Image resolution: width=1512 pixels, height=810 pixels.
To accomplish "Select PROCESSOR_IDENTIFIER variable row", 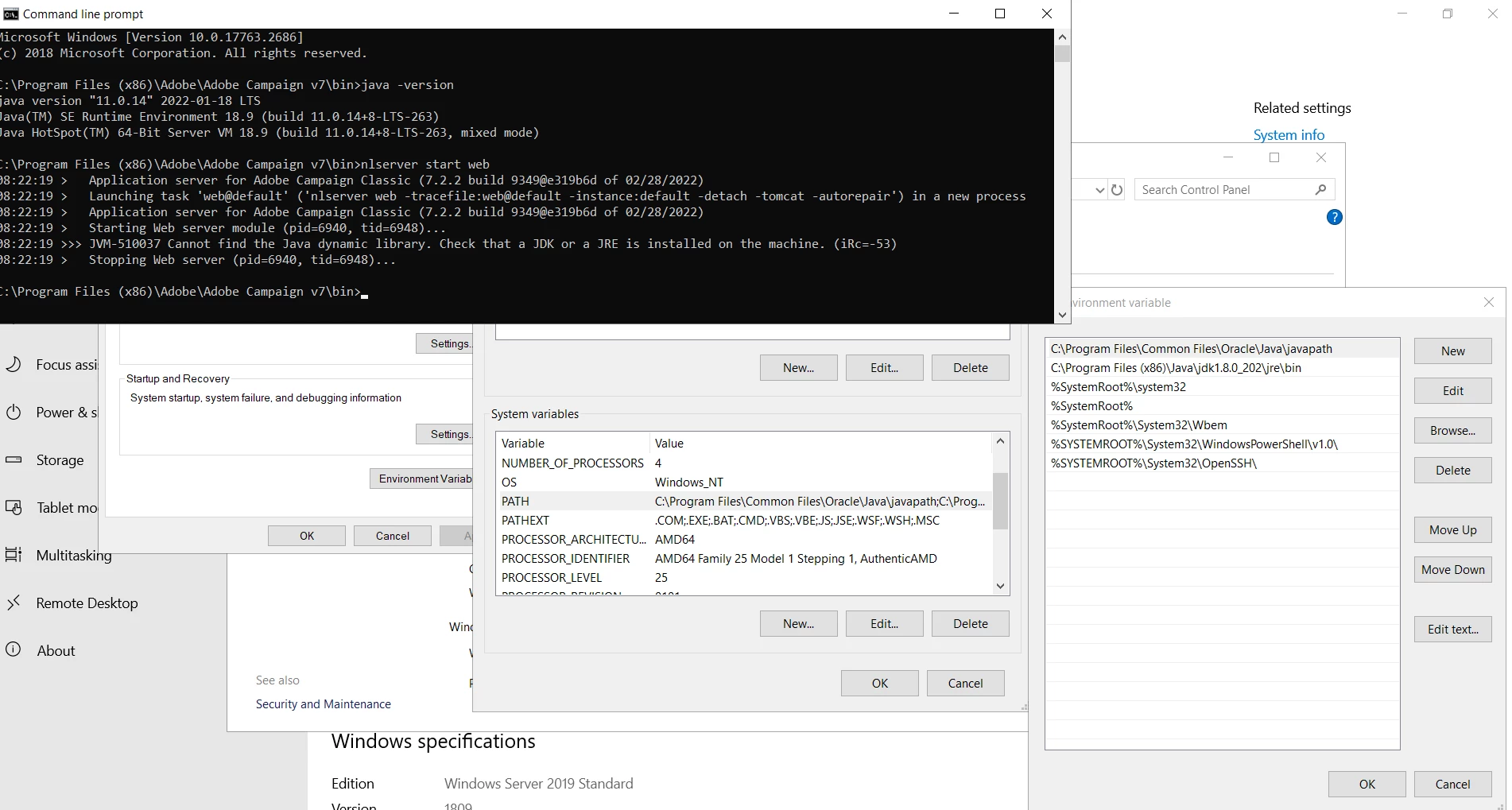I will click(744, 558).
